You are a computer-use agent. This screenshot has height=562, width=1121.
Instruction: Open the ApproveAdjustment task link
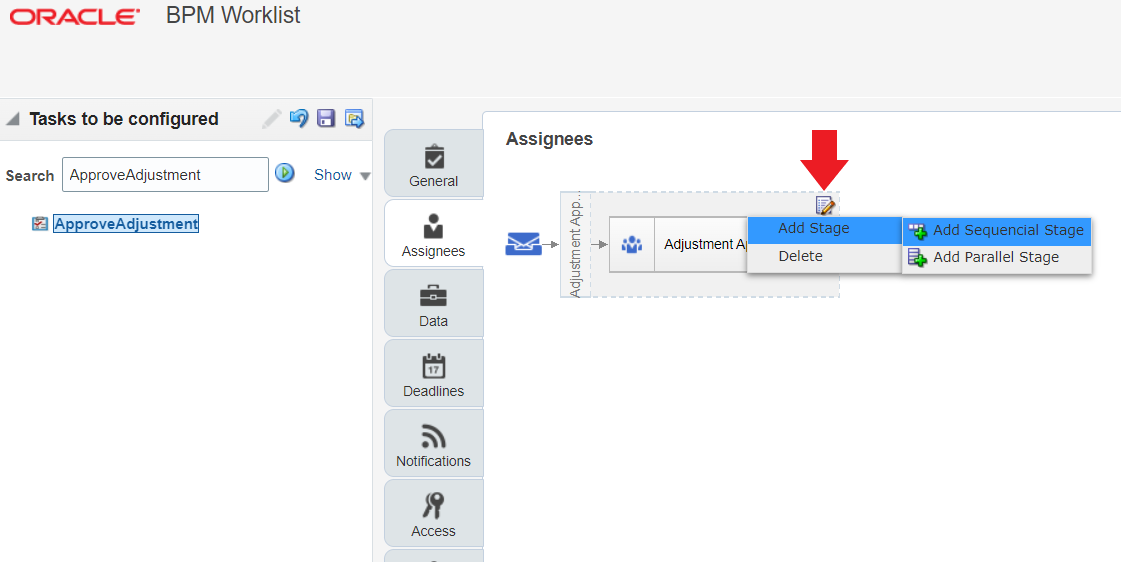[126, 224]
